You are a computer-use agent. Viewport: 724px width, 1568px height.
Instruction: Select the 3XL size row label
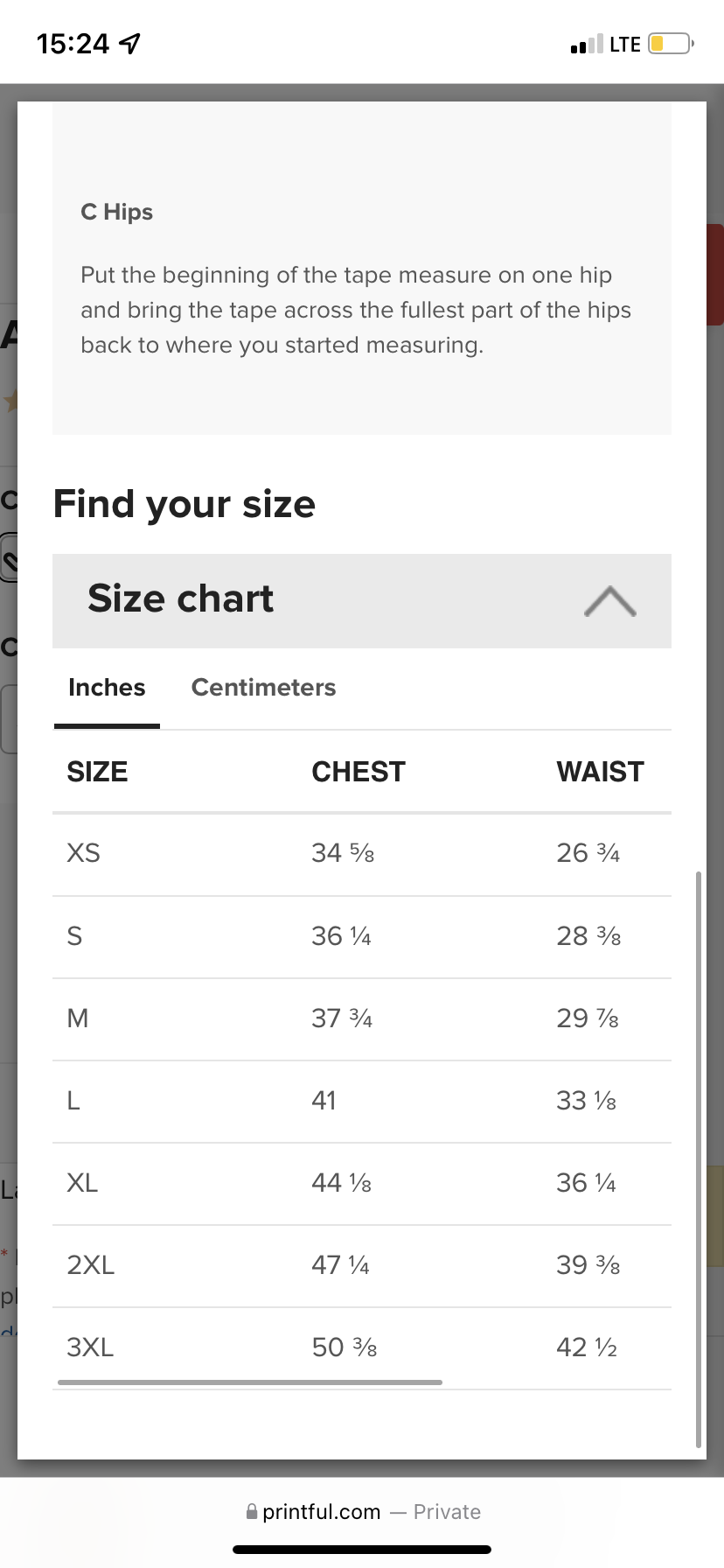coord(90,1347)
